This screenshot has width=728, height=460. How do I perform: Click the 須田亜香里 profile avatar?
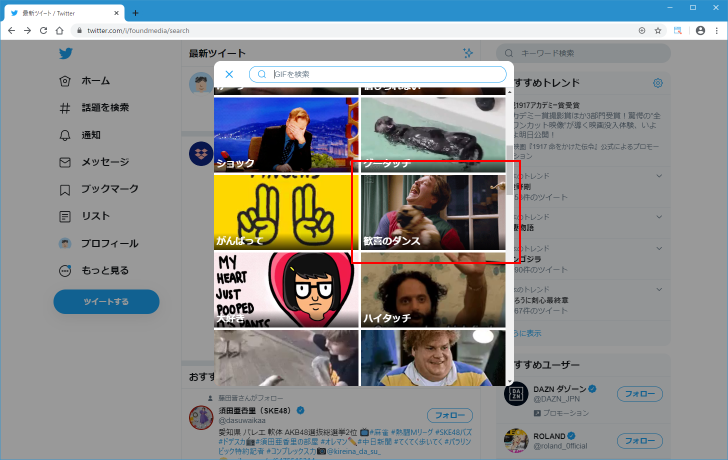point(201,417)
